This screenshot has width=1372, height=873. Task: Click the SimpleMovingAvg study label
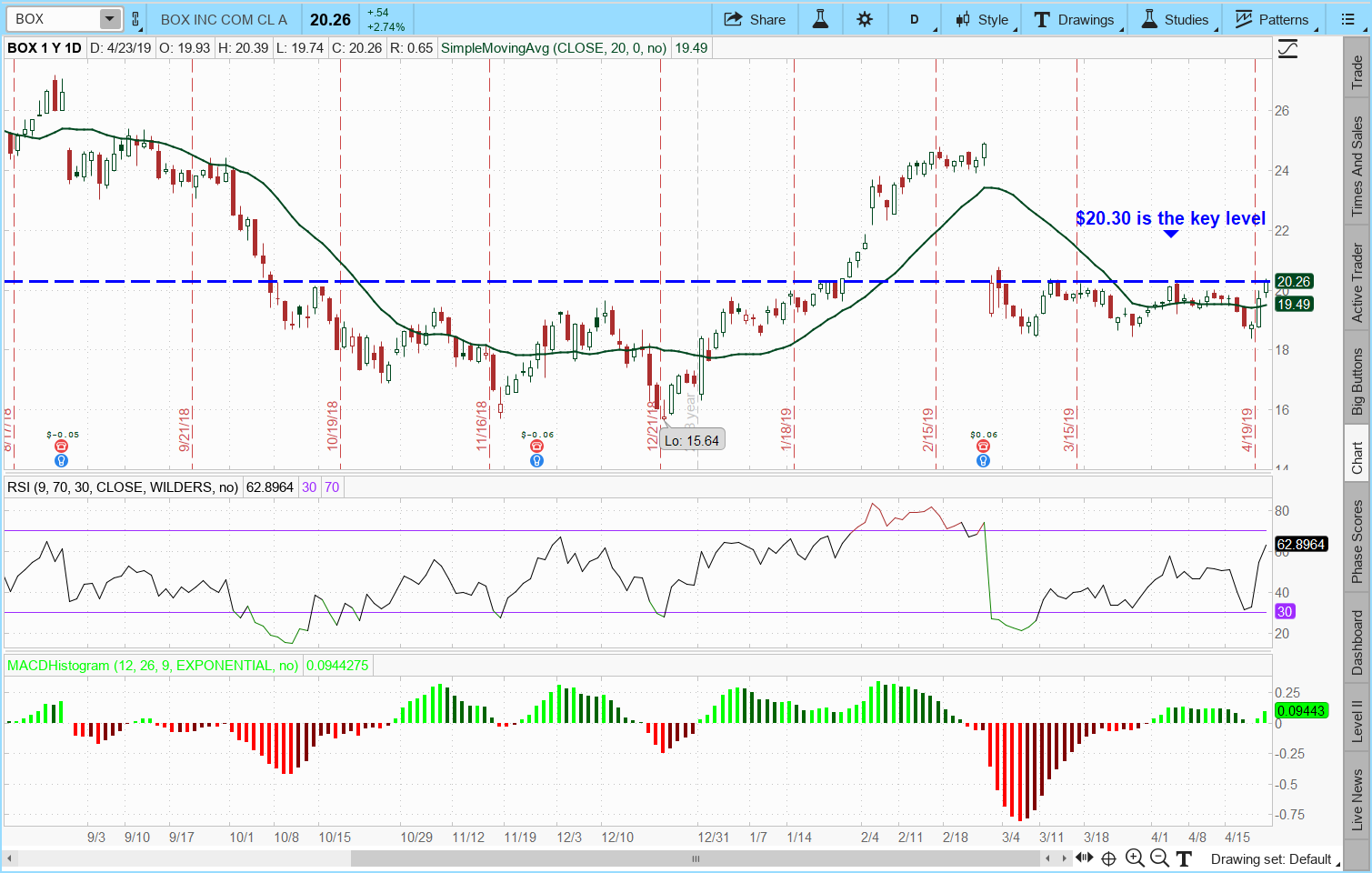[553, 48]
